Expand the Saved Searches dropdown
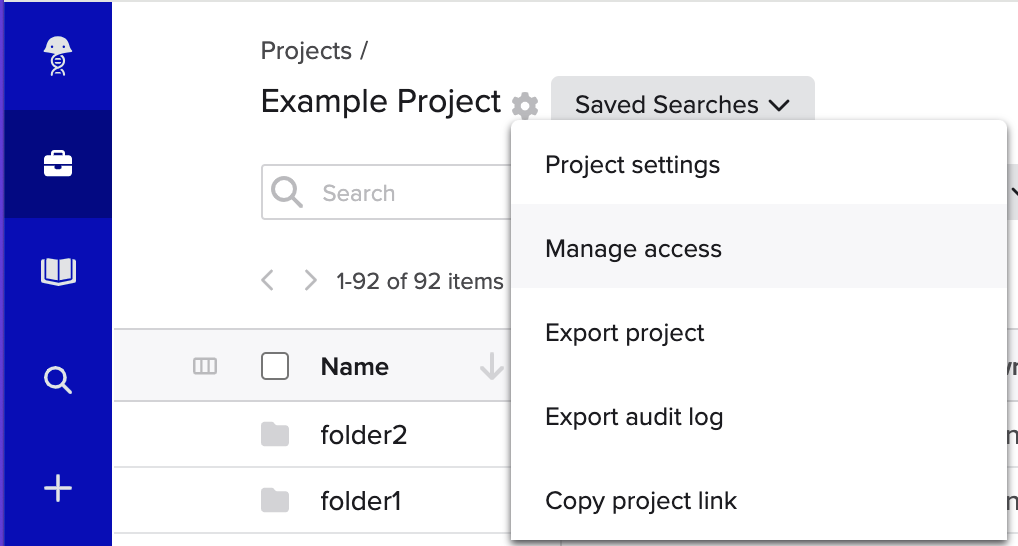 682,105
